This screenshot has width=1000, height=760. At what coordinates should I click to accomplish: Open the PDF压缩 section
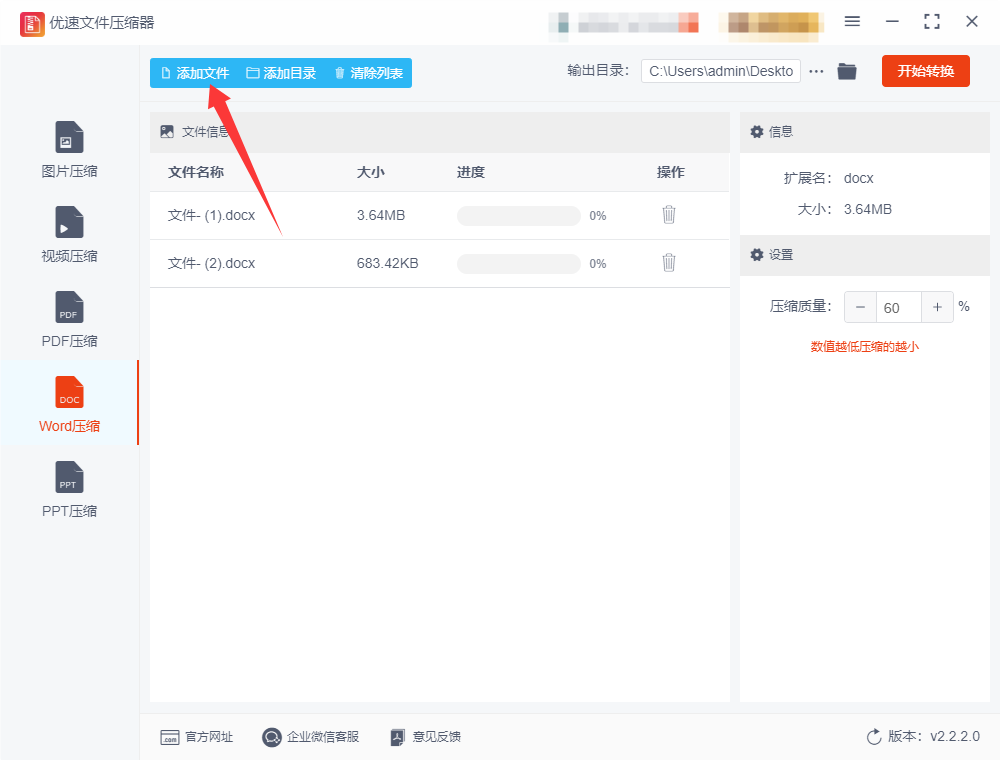point(69,319)
